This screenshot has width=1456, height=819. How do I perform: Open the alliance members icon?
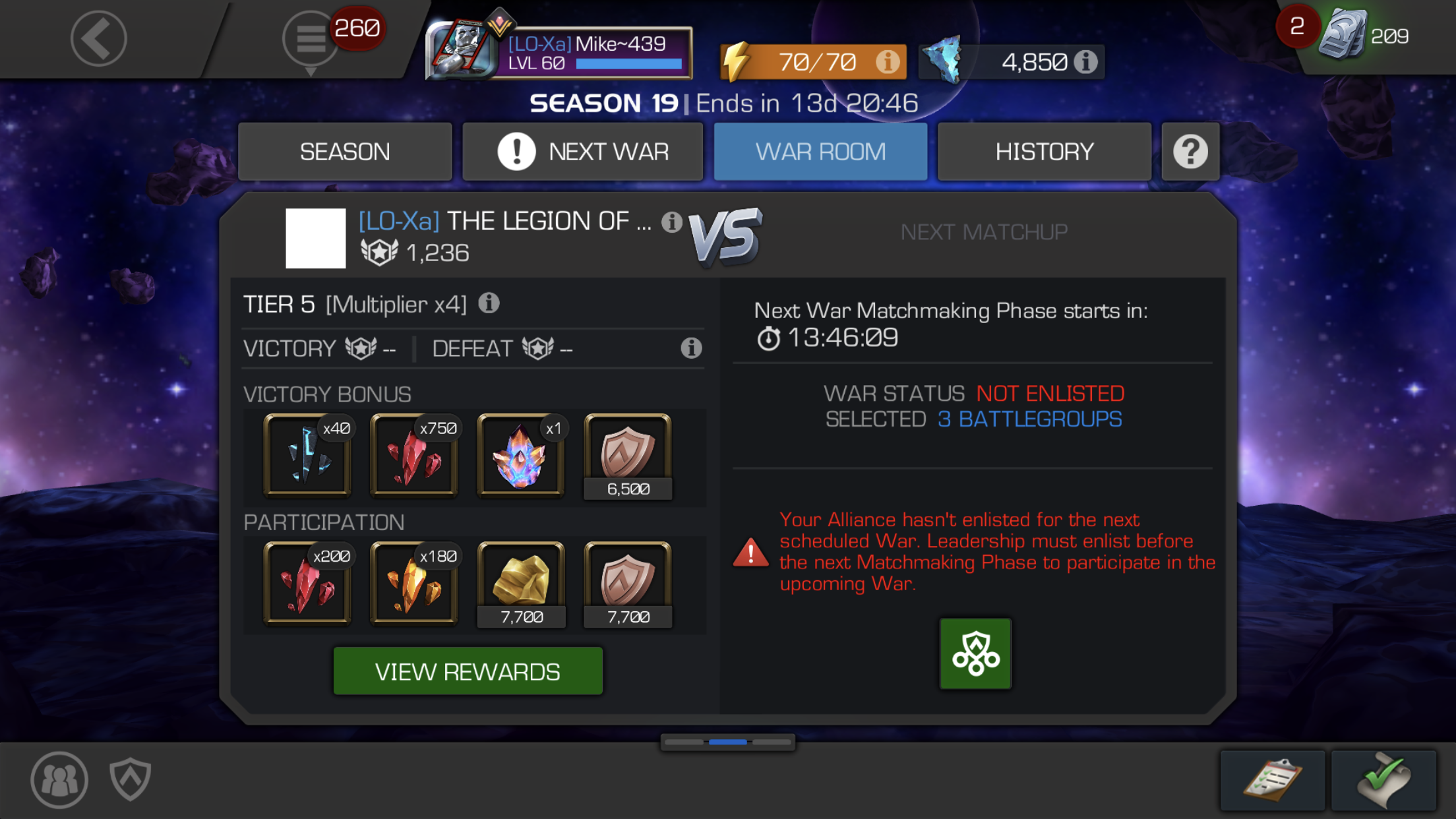click(59, 780)
